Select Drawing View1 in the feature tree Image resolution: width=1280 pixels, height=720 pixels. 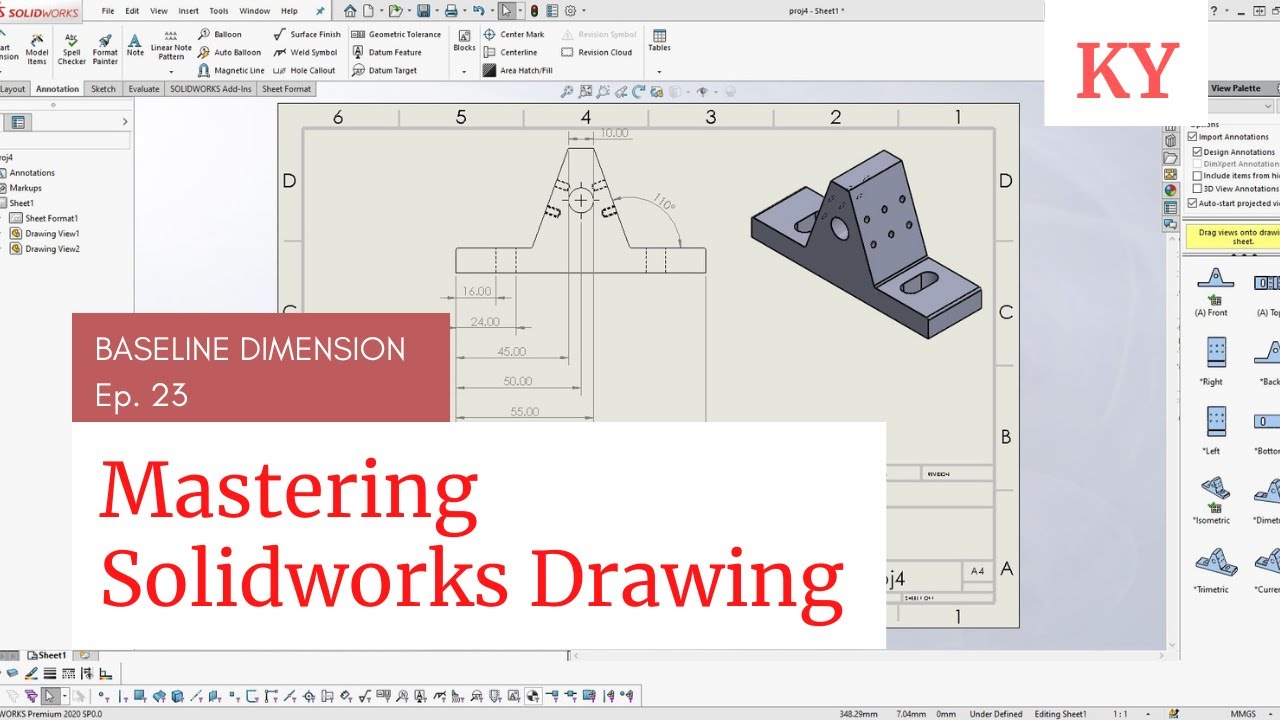click(x=45, y=233)
